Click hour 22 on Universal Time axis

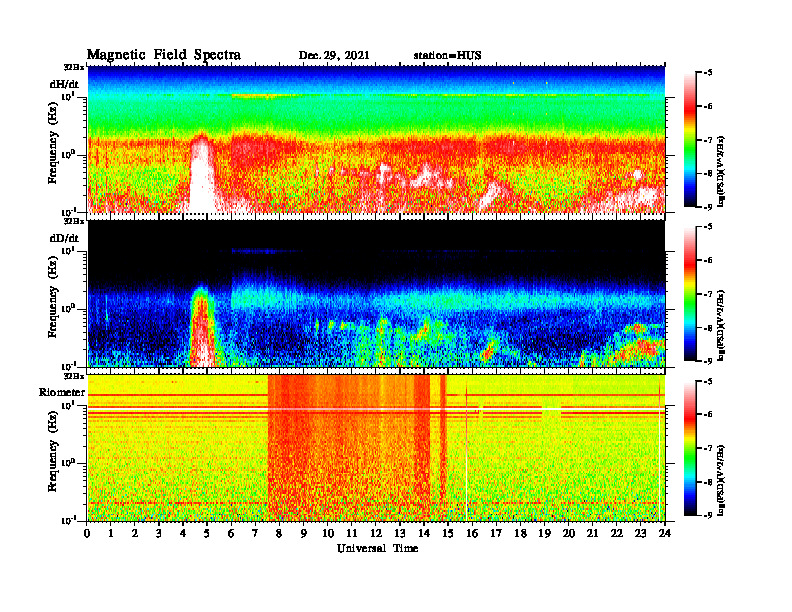click(x=617, y=534)
